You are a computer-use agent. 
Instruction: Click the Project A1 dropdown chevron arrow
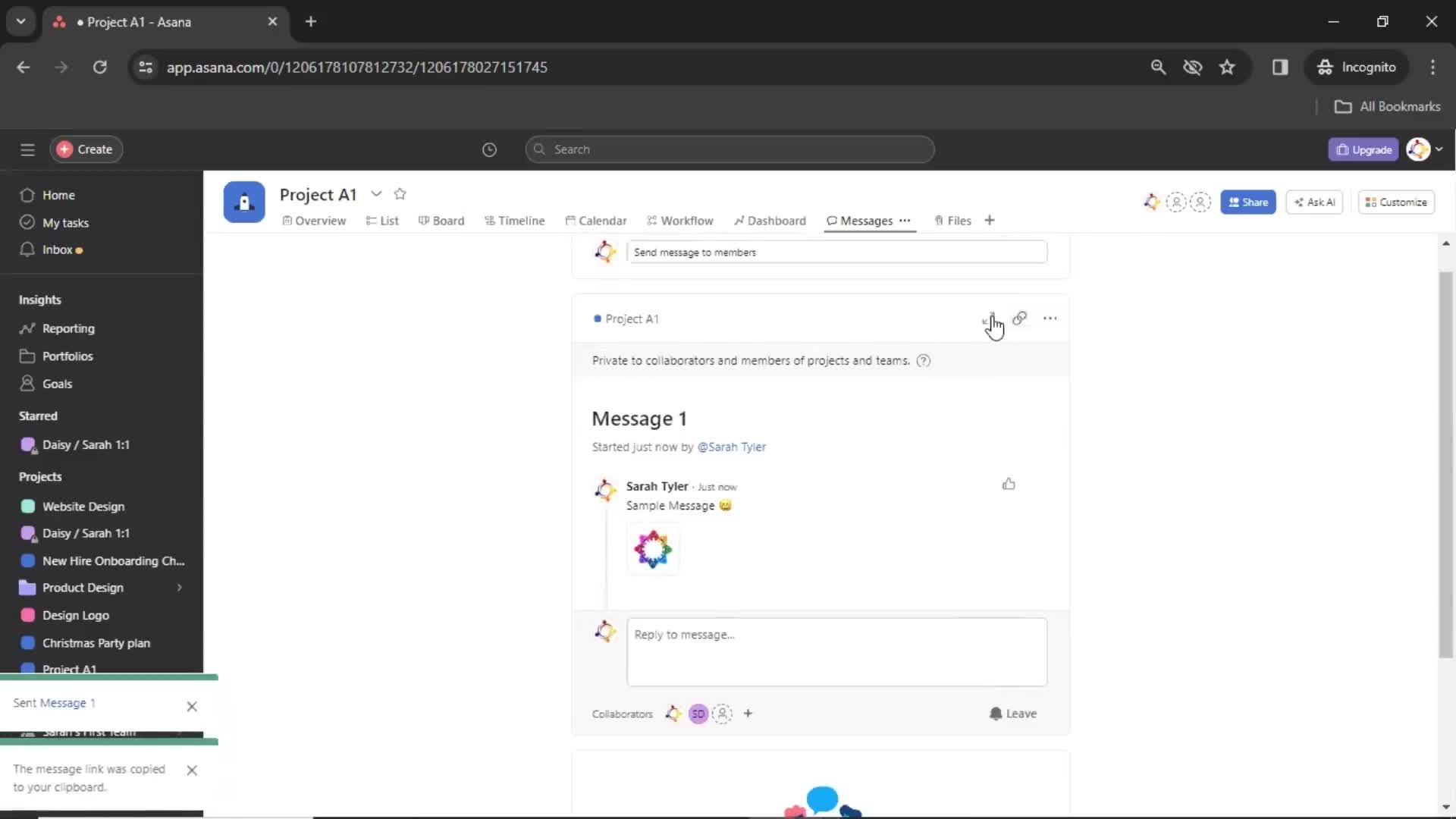(x=375, y=194)
